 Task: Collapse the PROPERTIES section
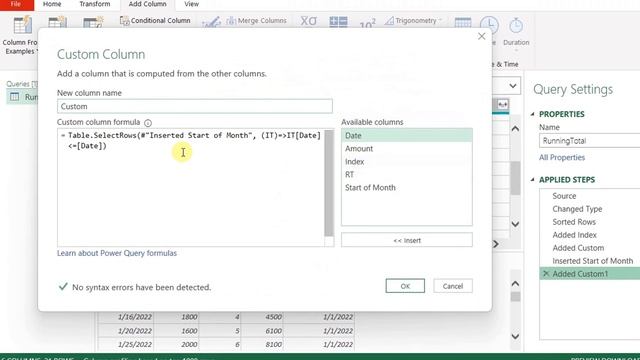click(x=532, y=114)
